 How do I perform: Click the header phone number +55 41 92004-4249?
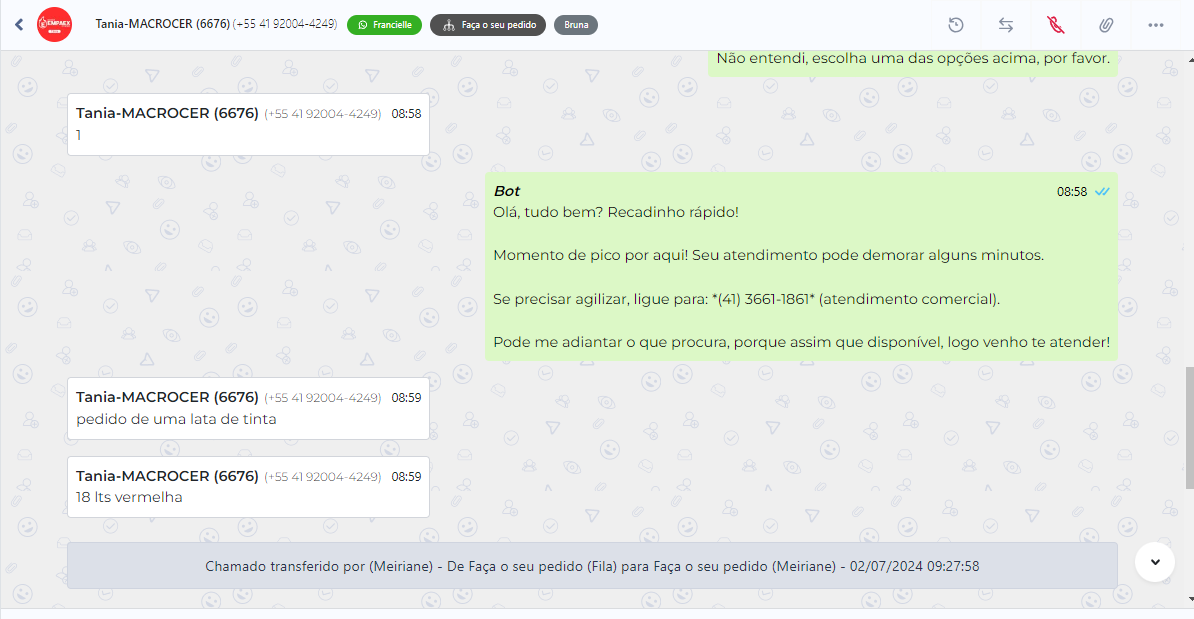click(x=284, y=24)
